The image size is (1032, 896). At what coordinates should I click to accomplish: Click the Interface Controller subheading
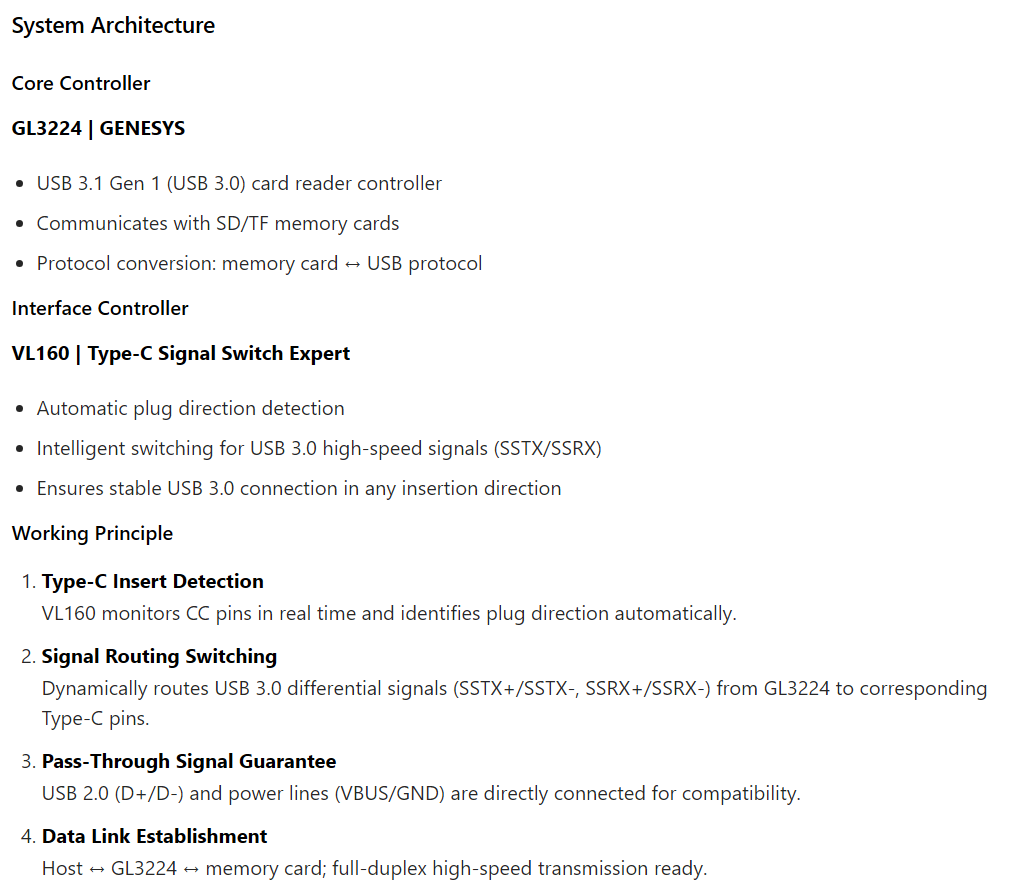click(x=100, y=308)
